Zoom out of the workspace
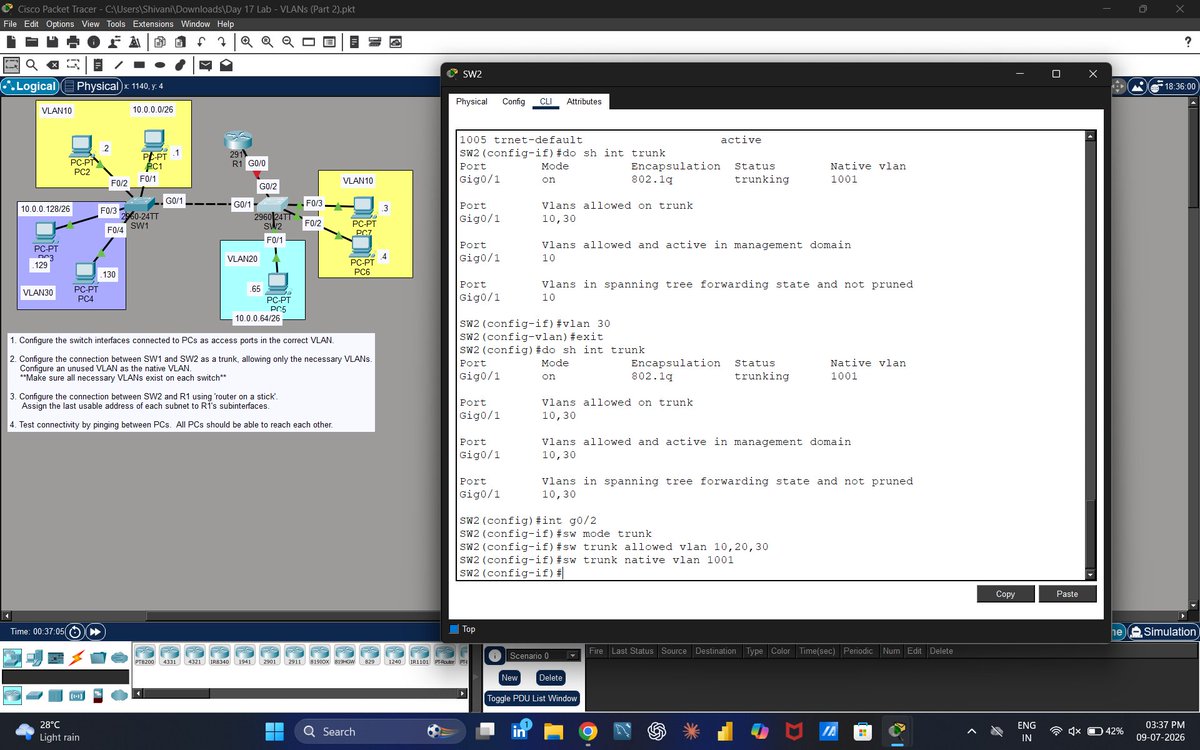The height and width of the screenshot is (750, 1200). click(288, 42)
